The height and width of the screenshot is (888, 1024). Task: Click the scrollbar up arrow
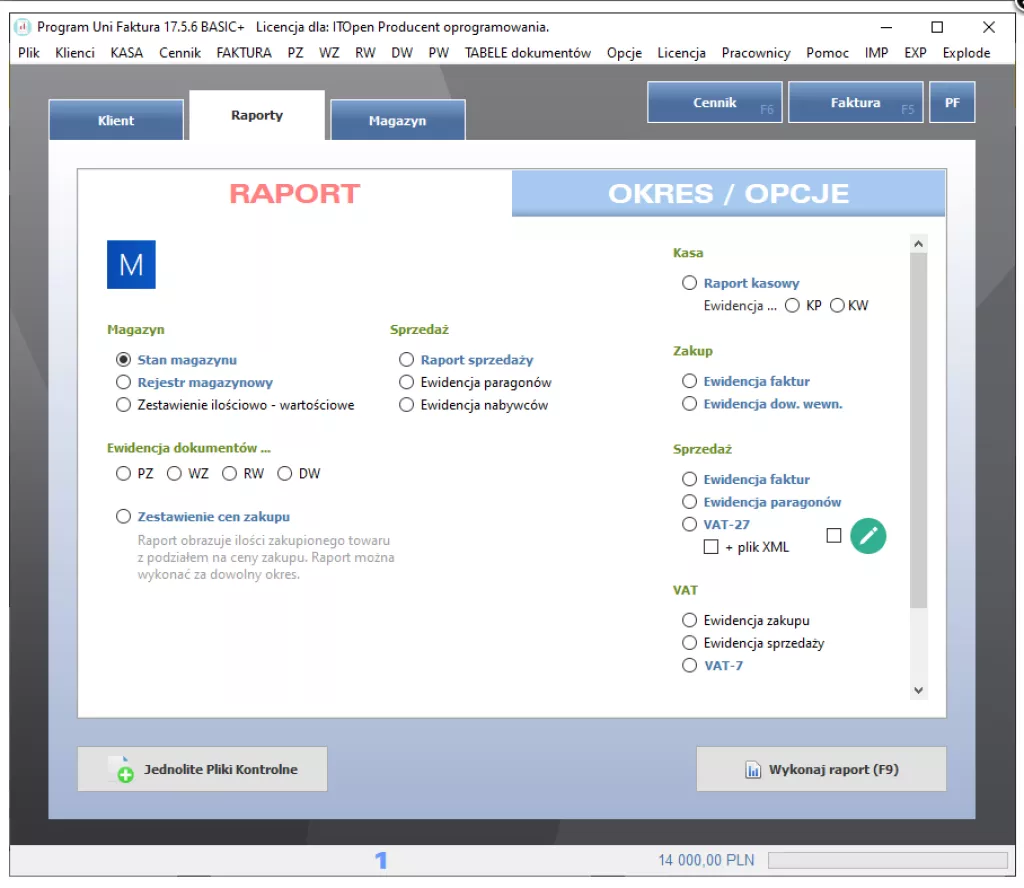[x=919, y=244]
